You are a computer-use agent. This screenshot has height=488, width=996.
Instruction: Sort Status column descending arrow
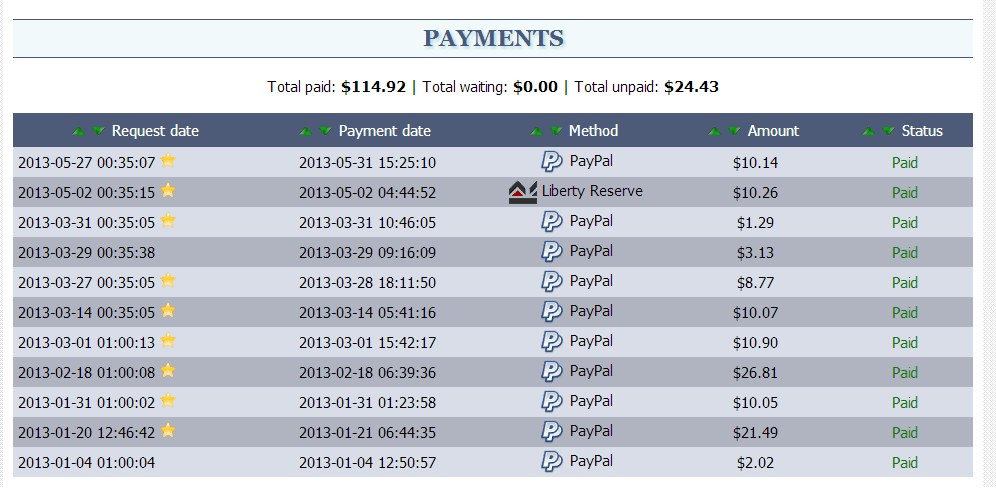888,131
